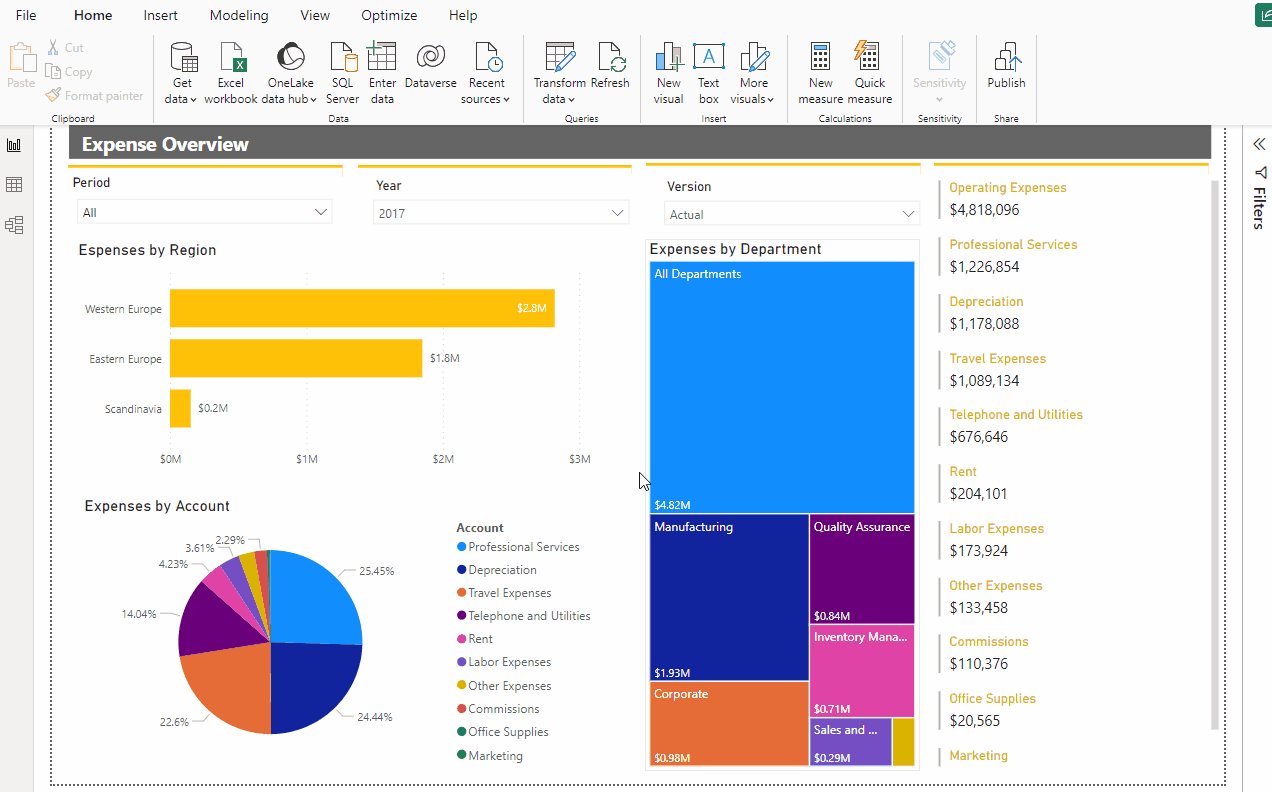This screenshot has height=792, width=1272.
Task: Expand the Period slicer dropdown
Action: 321,212
